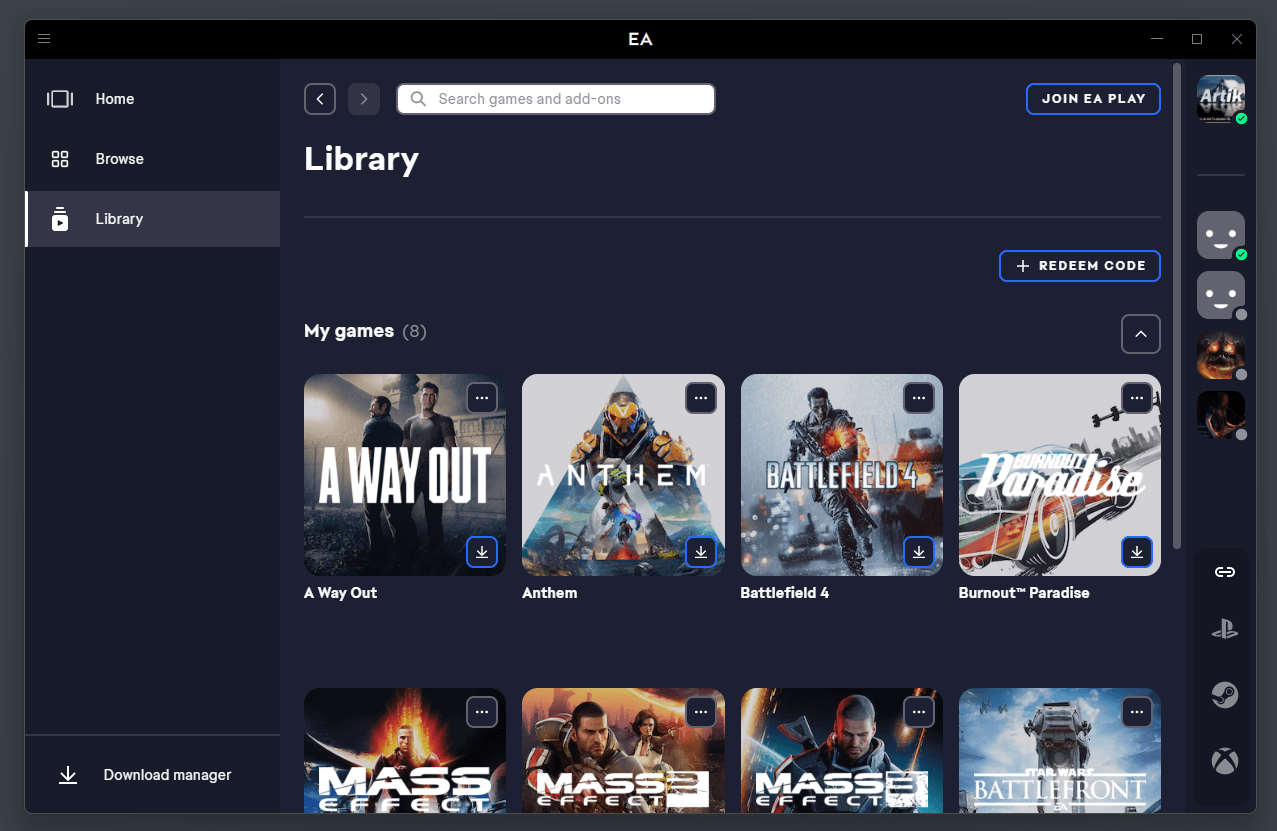Open the options menu for Mass Effect 3

[919, 712]
